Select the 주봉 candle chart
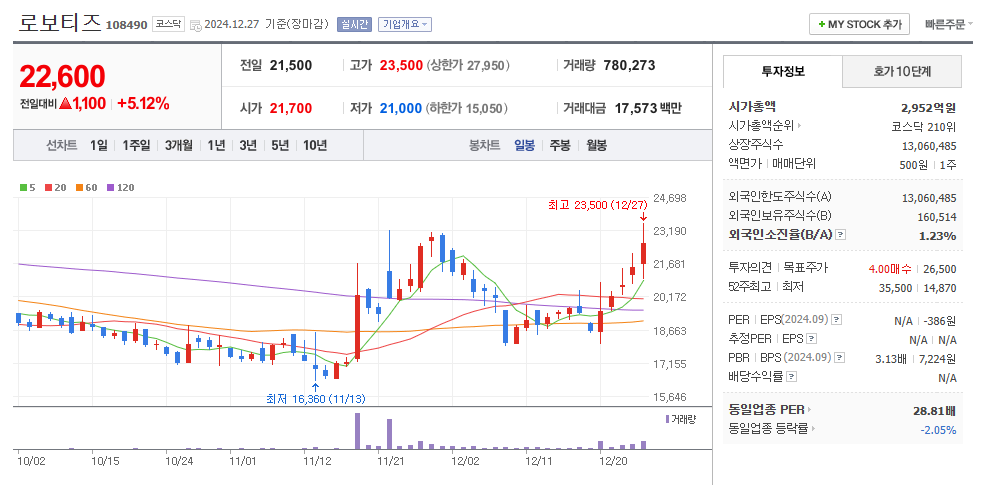Viewport: 981px width, 485px height. [560, 145]
